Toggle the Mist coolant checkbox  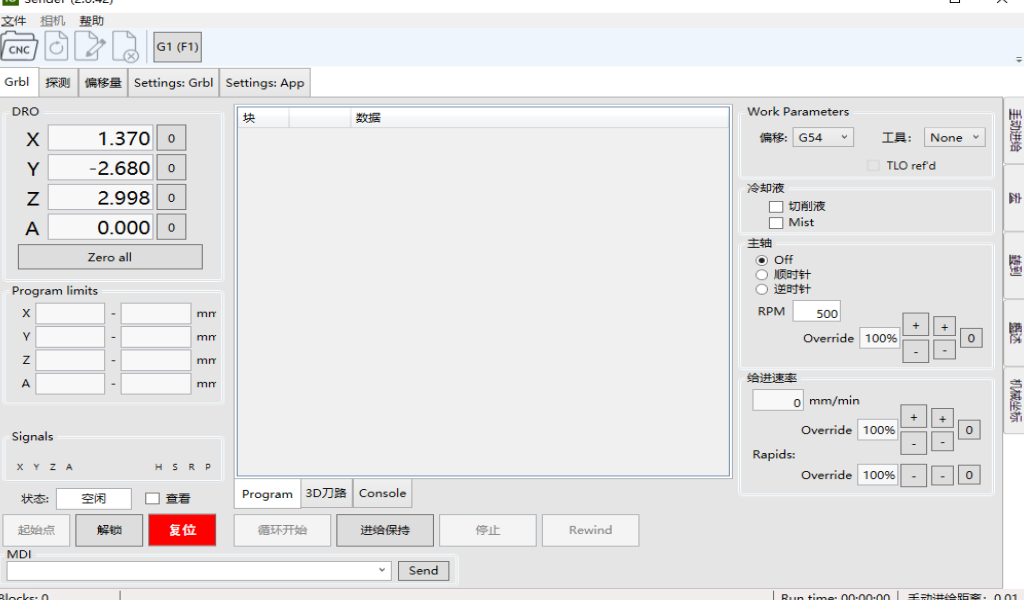click(x=776, y=223)
